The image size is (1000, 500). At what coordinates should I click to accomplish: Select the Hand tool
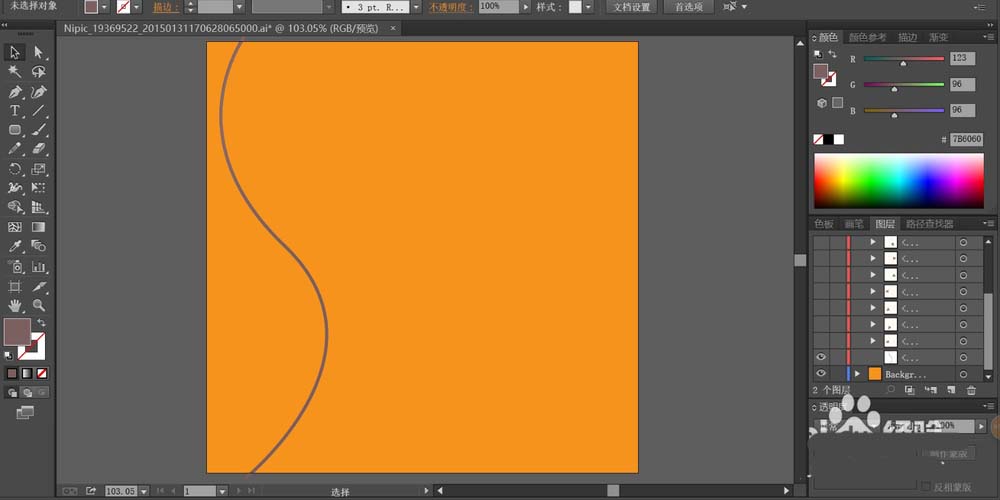(x=15, y=305)
